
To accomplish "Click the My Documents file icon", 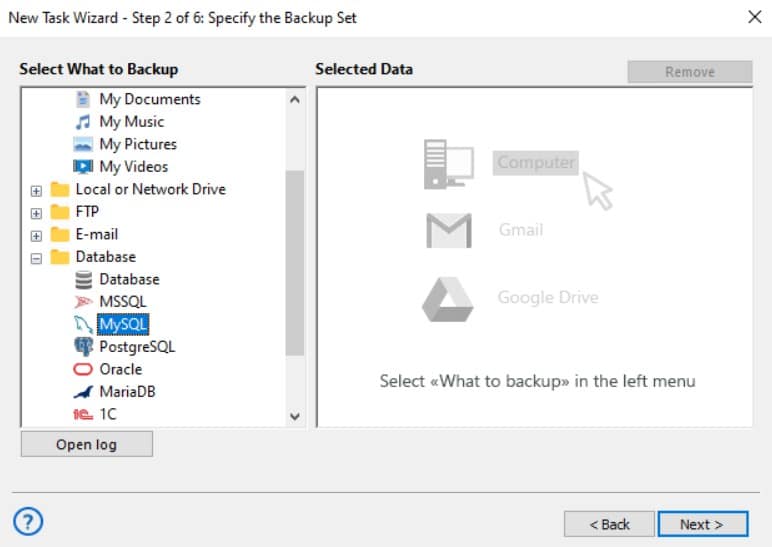I will [x=83, y=99].
